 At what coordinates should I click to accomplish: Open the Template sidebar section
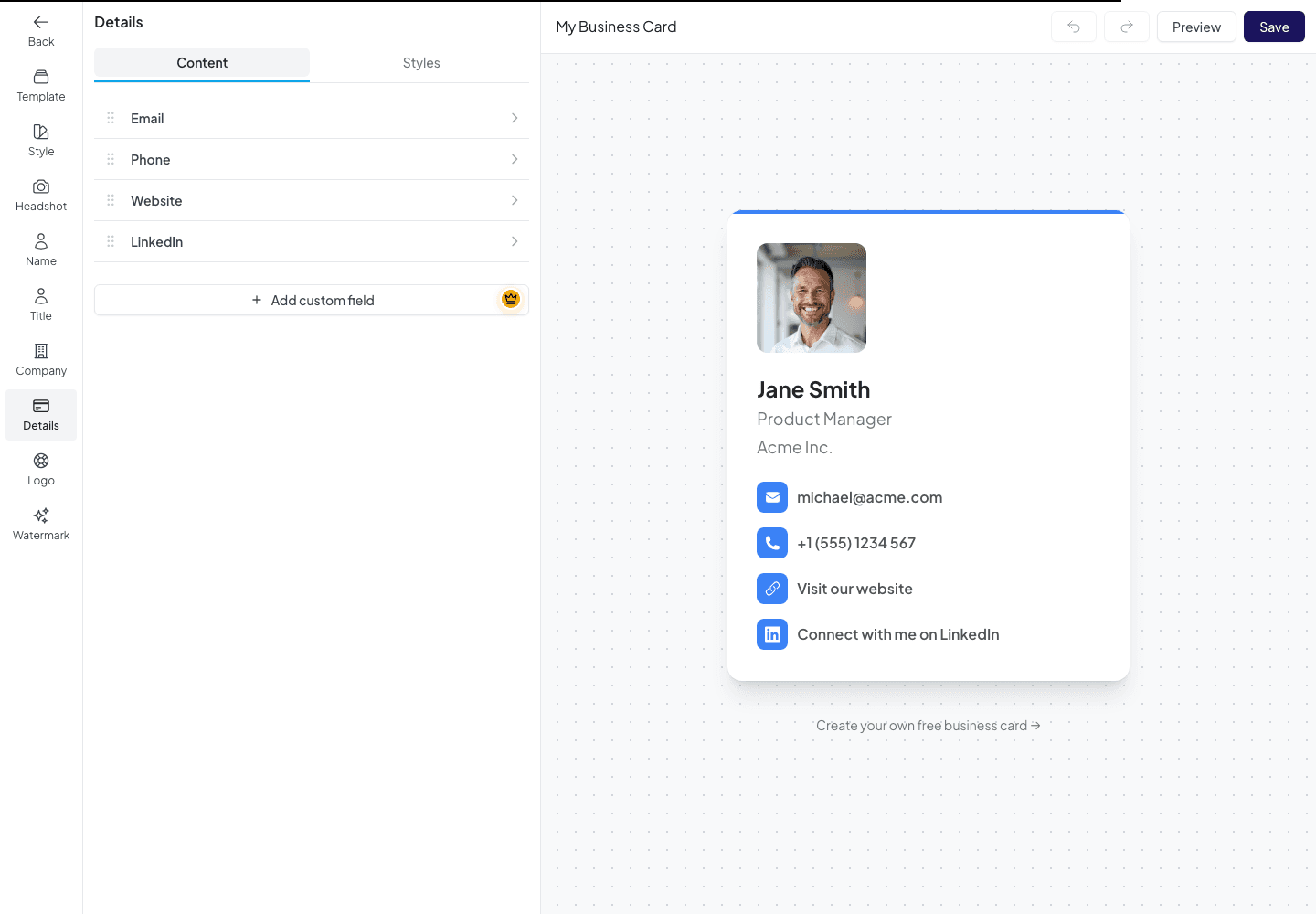[41, 86]
